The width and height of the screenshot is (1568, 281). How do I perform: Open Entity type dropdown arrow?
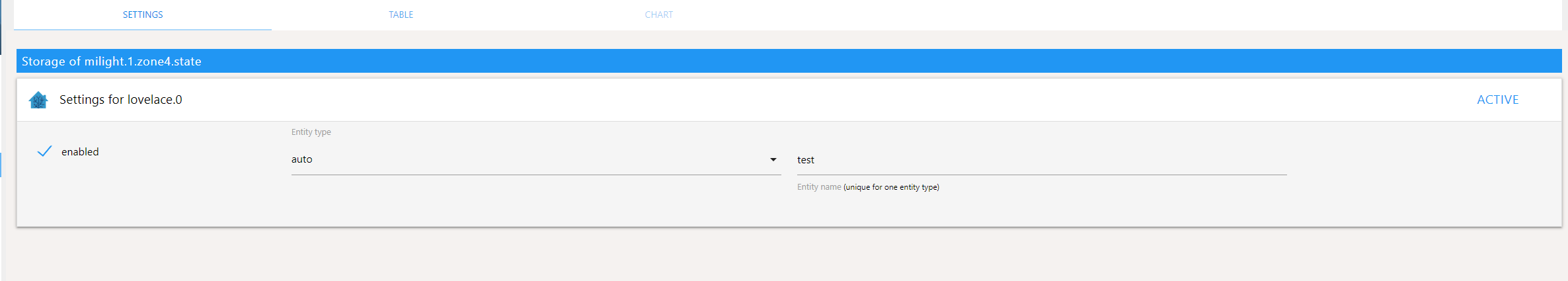pos(773,159)
